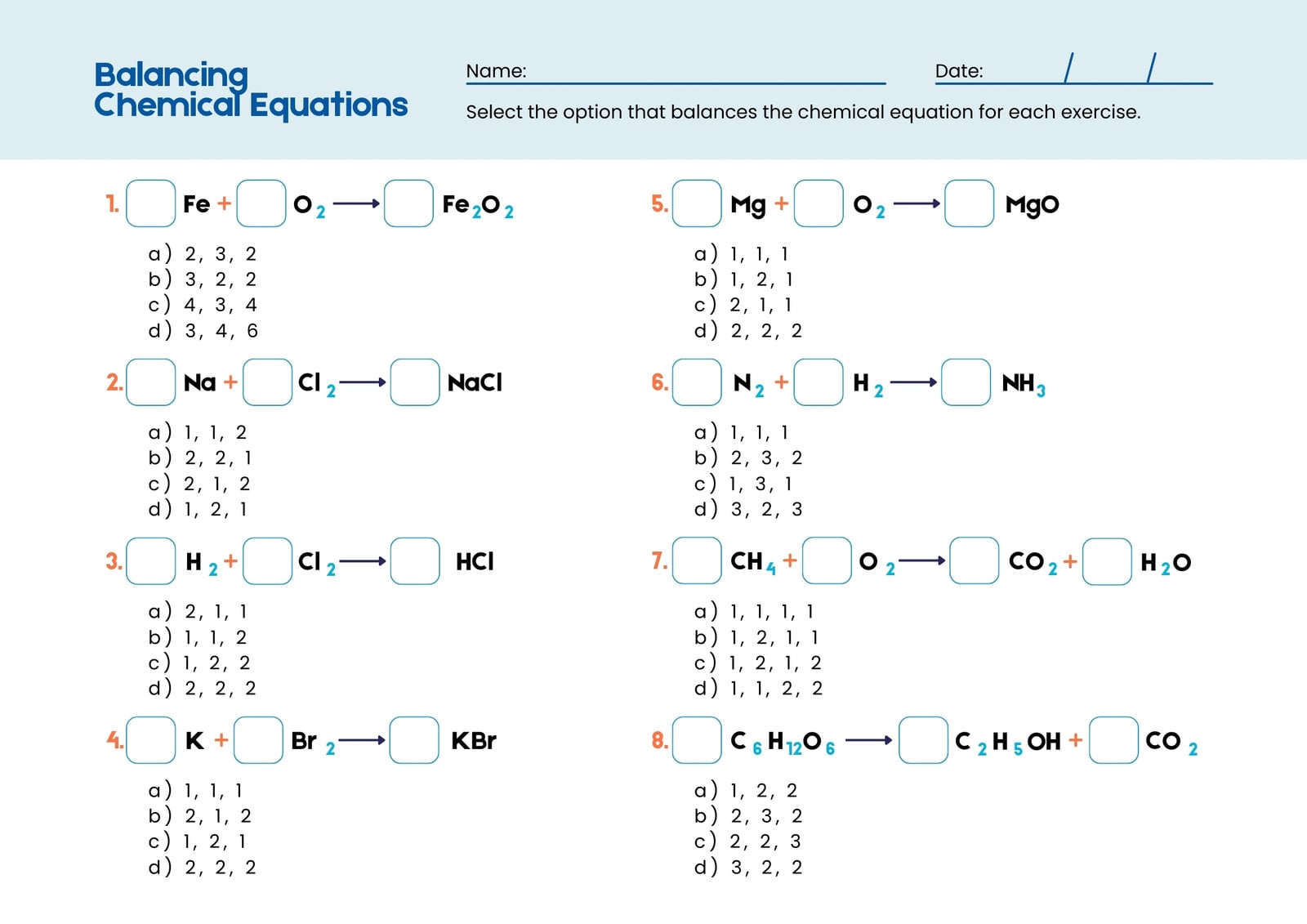The width and height of the screenshot is (1307, 924).
Task: Click the coefficient box before HCl
Action: [415, 561]
